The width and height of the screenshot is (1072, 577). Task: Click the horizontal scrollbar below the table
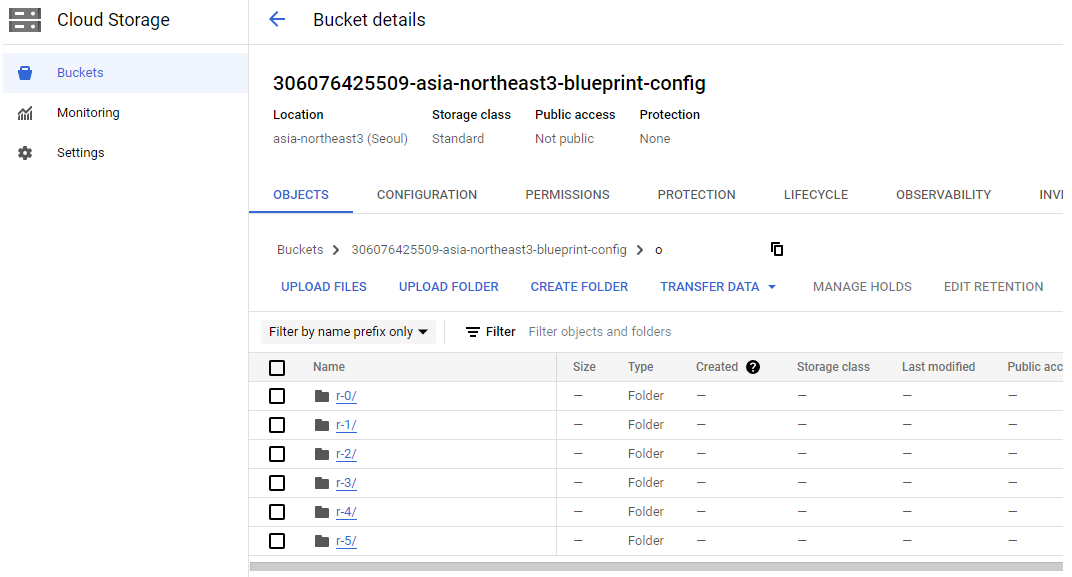coord(656,566)
